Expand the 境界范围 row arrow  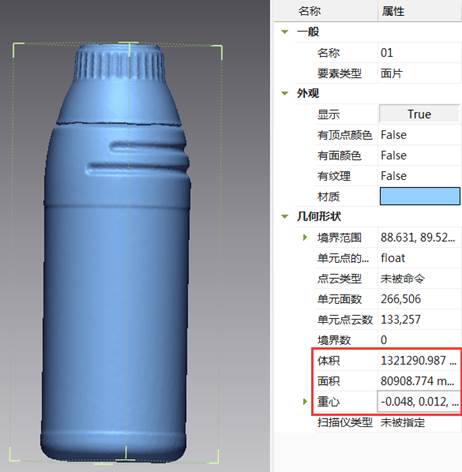point(305,238)
